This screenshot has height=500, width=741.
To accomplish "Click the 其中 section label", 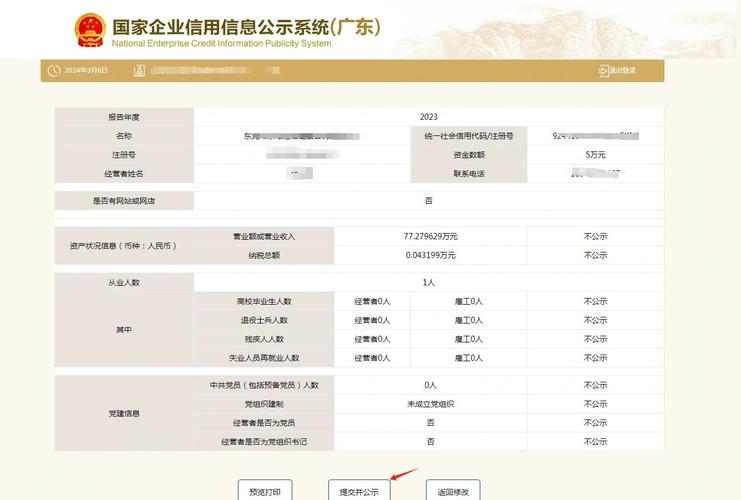I will click(x=124, y=329).
